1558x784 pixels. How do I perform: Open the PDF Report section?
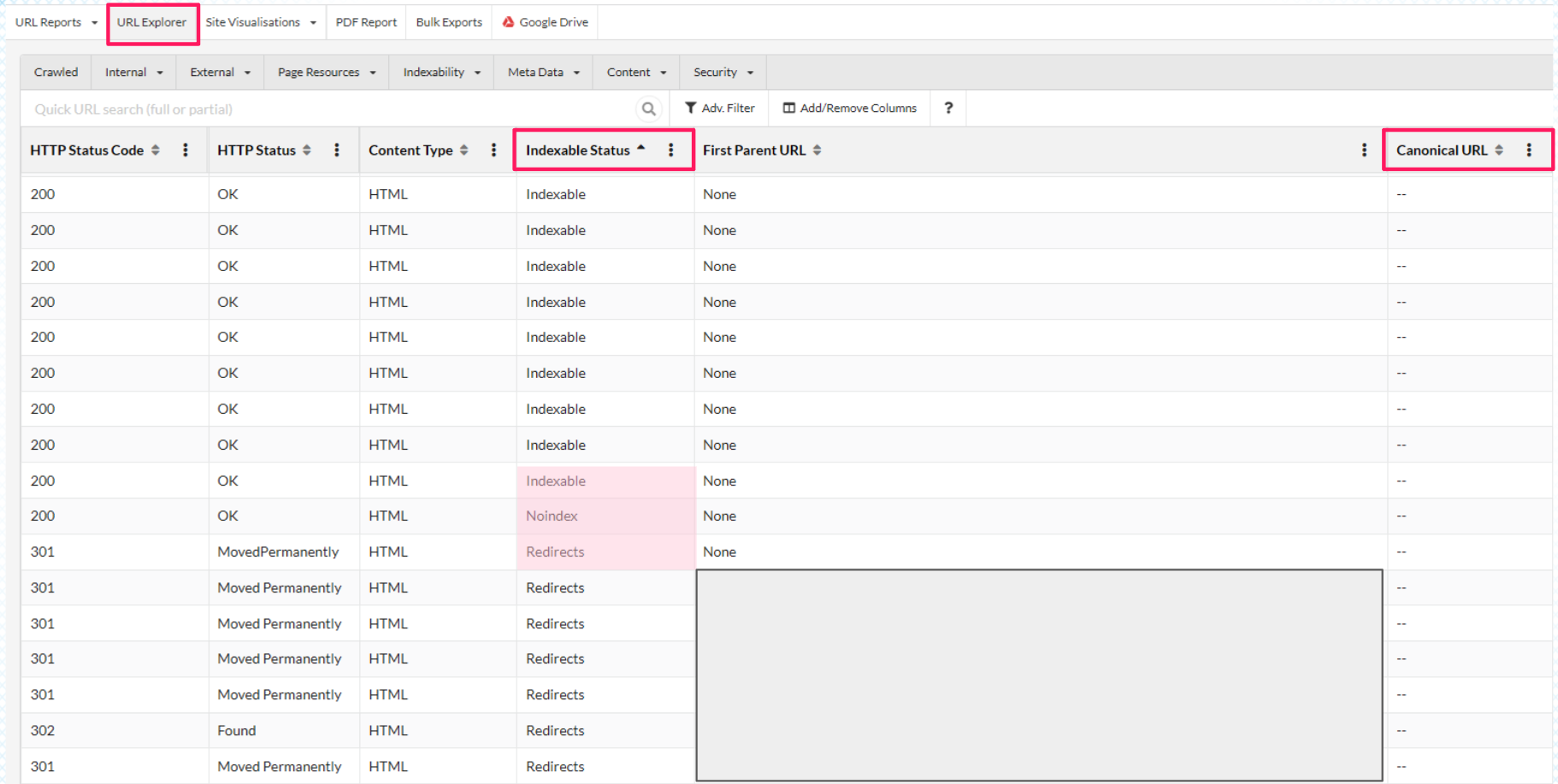[x=365, y=21]
